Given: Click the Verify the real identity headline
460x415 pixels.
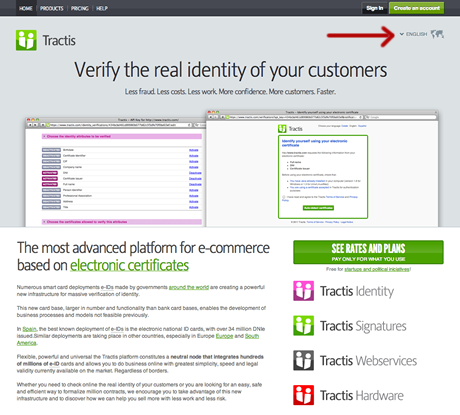Looking at the screenshot, I should pyautogui.click(x=231, y=70).
